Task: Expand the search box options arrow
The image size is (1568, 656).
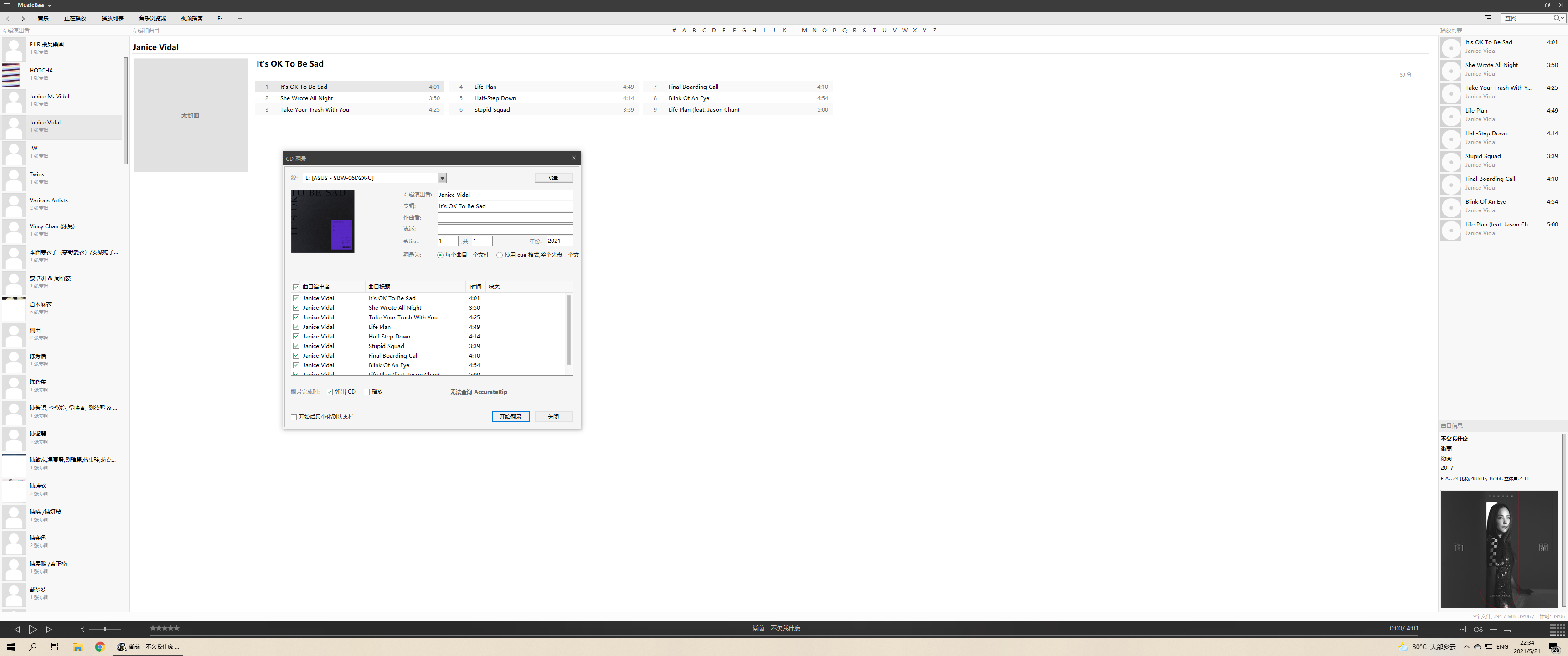Action: 1563,18
